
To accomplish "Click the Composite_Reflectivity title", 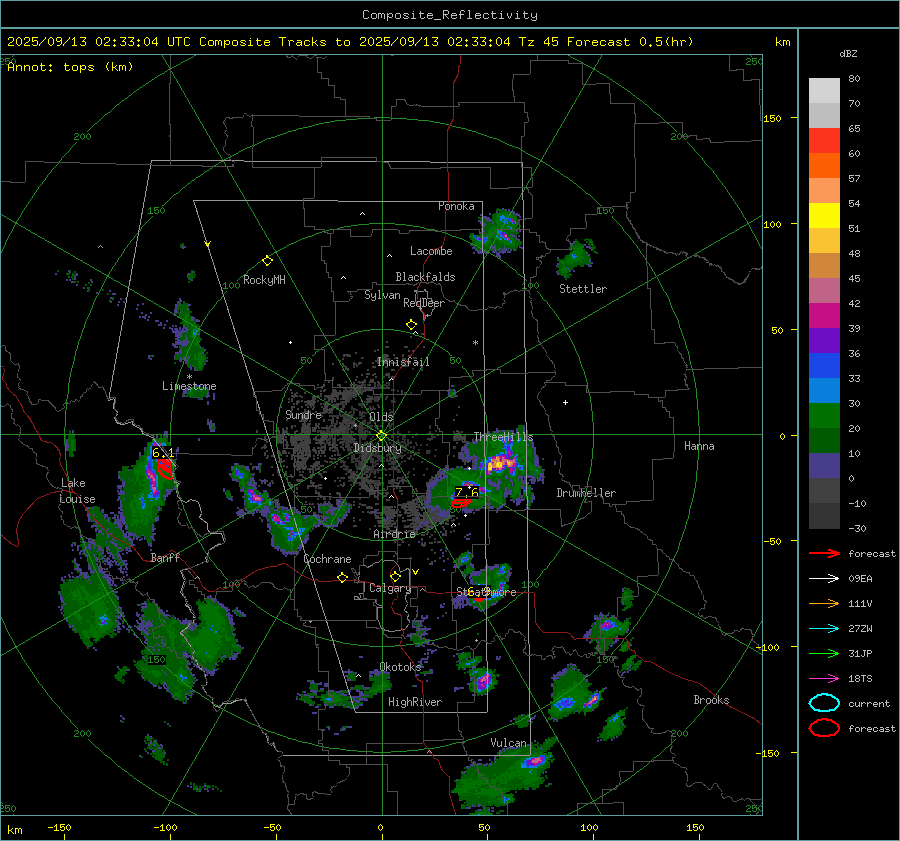I will [450, 15].
